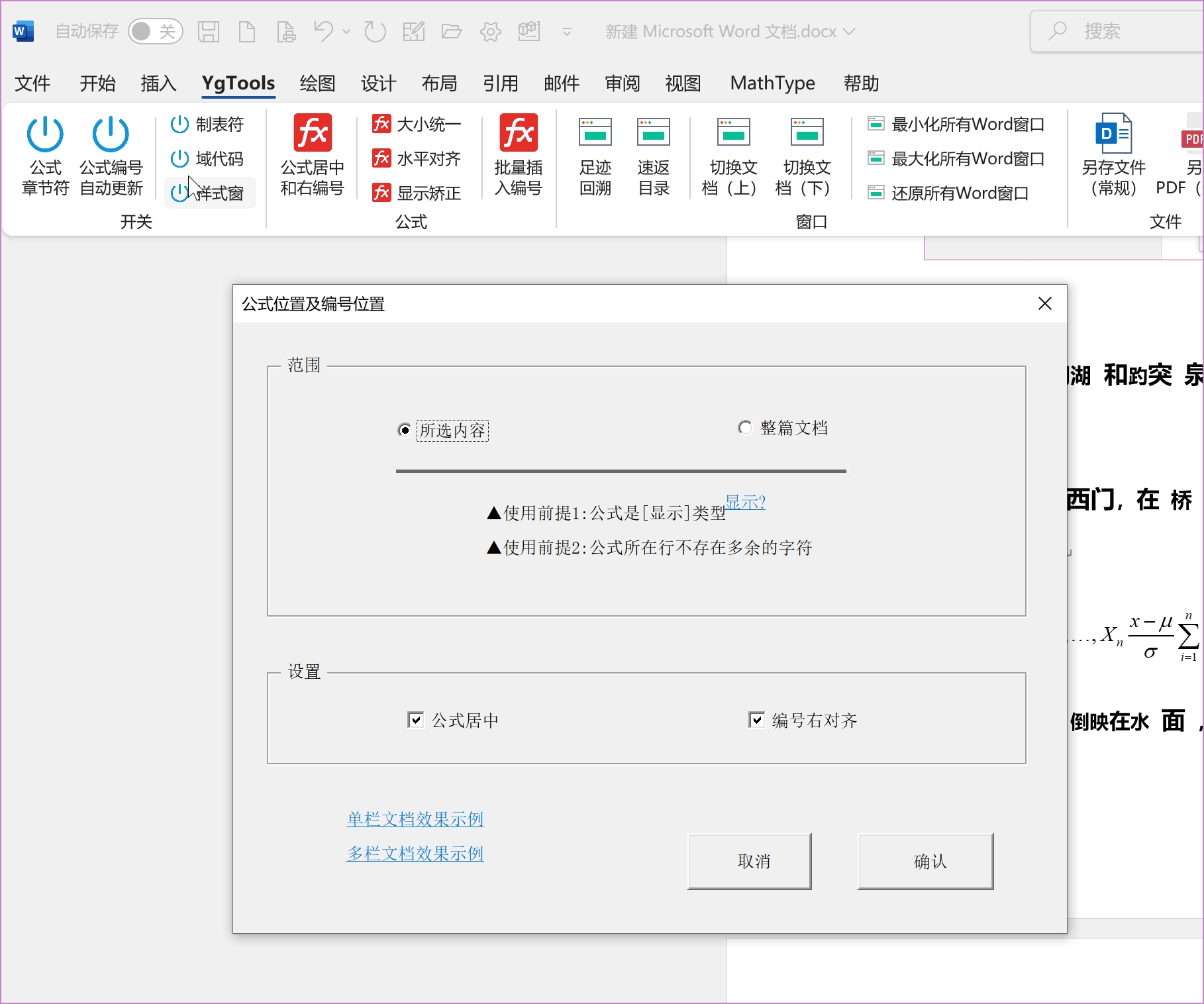The width and height of the screenshot is (1204, 1004).
Task: Select the 整篇文档 radio button
Action: [x=745, y=428]
